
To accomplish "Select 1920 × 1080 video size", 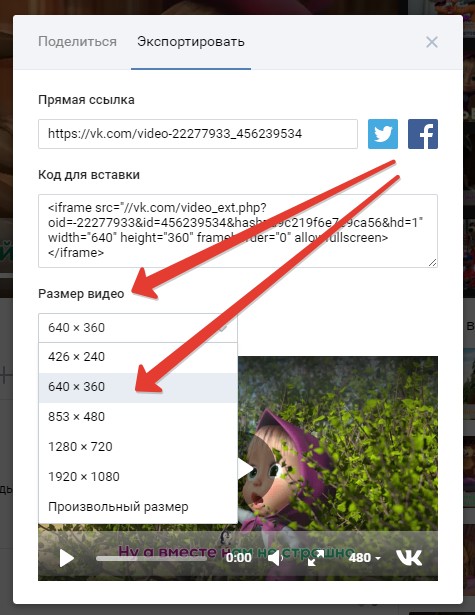I will 138,477.
